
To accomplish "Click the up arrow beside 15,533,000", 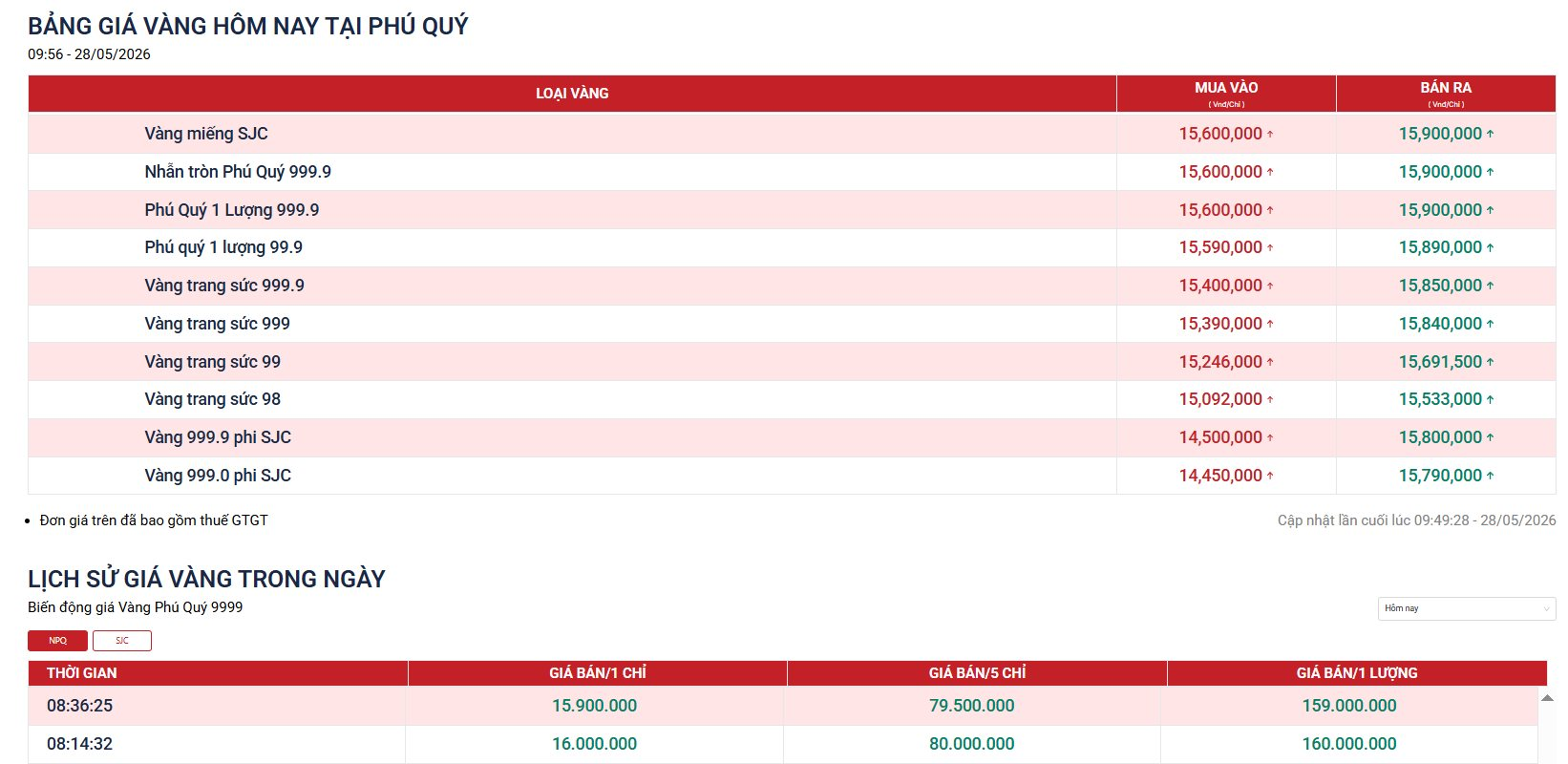I will point(1490,399).
